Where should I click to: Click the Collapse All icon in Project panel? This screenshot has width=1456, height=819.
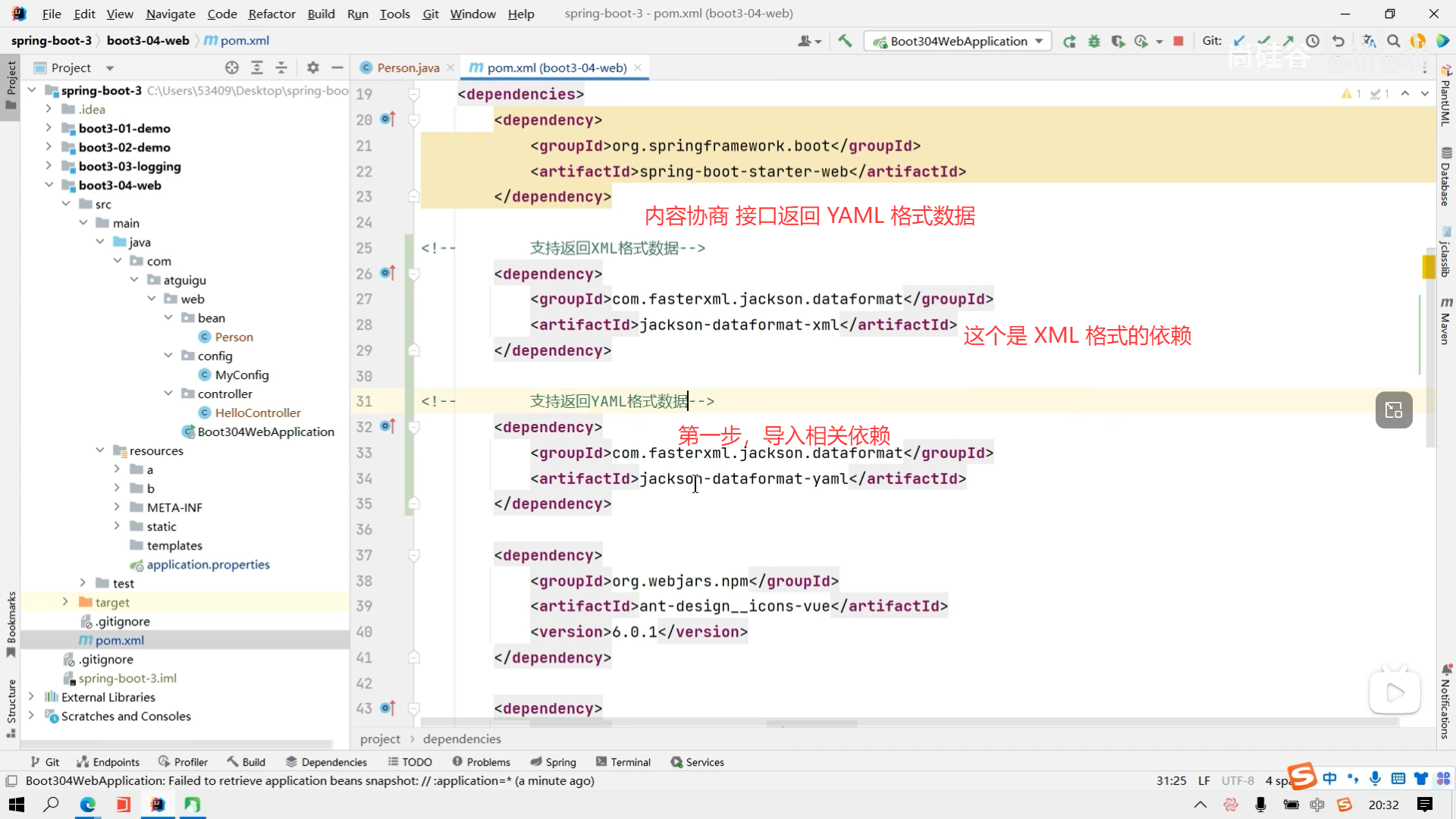click(281, 67)
